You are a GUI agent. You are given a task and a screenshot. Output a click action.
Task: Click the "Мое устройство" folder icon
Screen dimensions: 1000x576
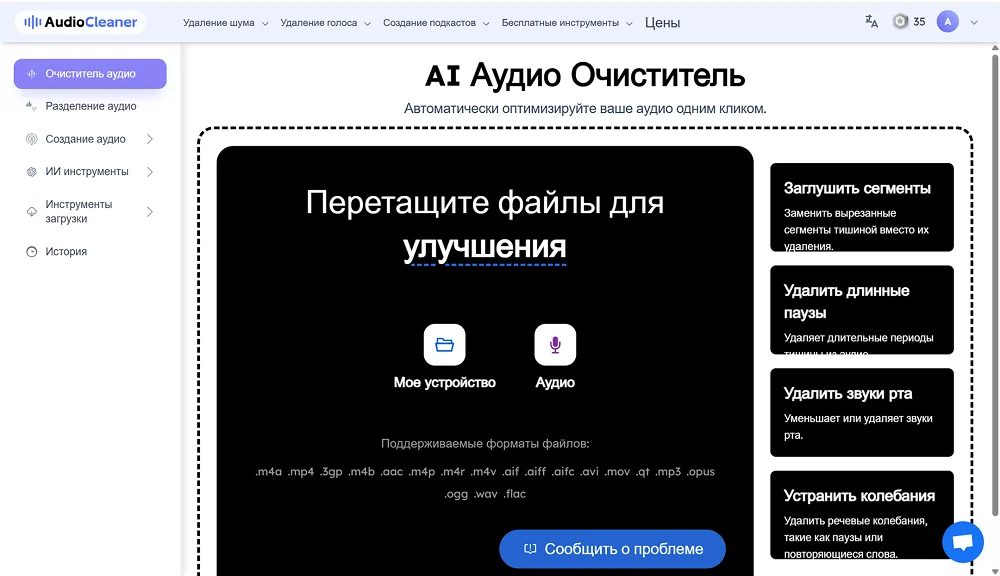(x=444, y=345)
